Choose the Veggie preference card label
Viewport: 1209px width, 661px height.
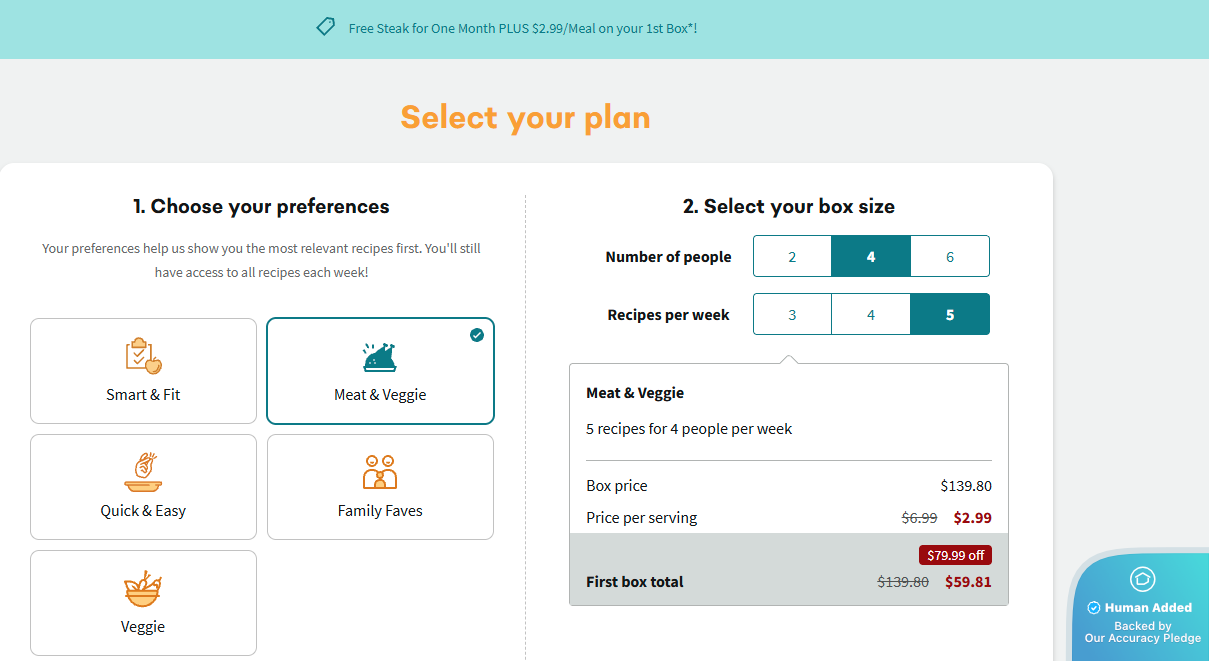(143, 627)
